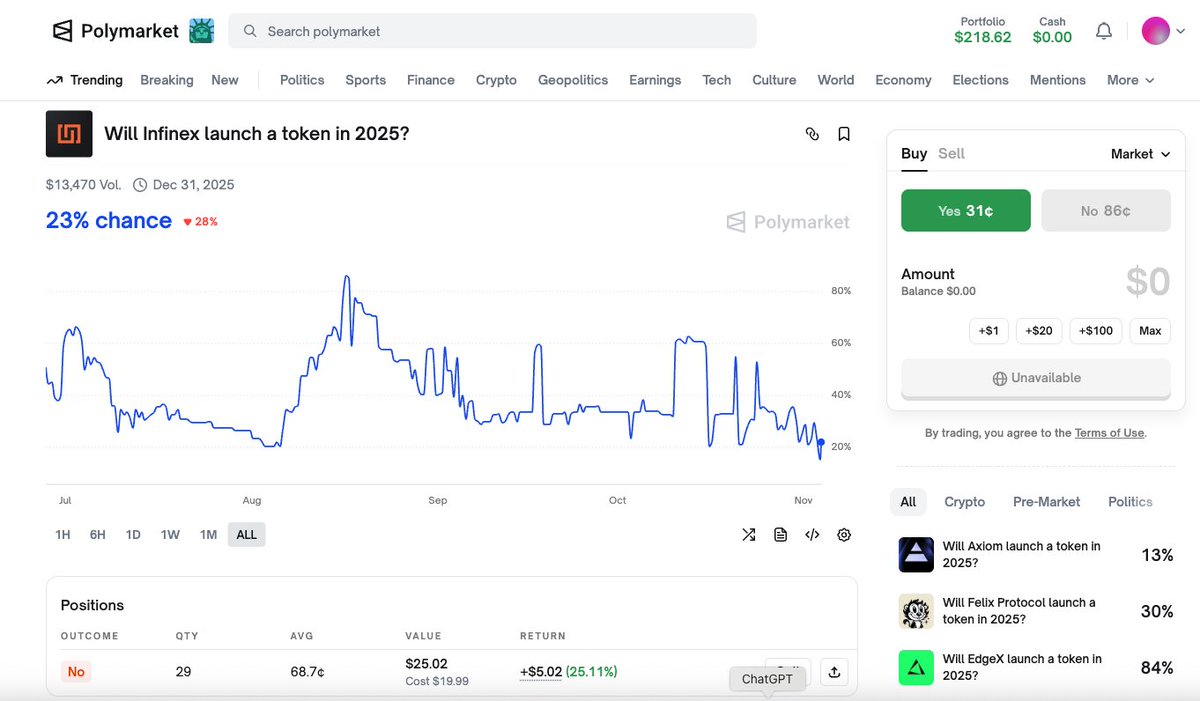Open the Finance category
The width and height of the screenshot is (1200, 701).
431,80
